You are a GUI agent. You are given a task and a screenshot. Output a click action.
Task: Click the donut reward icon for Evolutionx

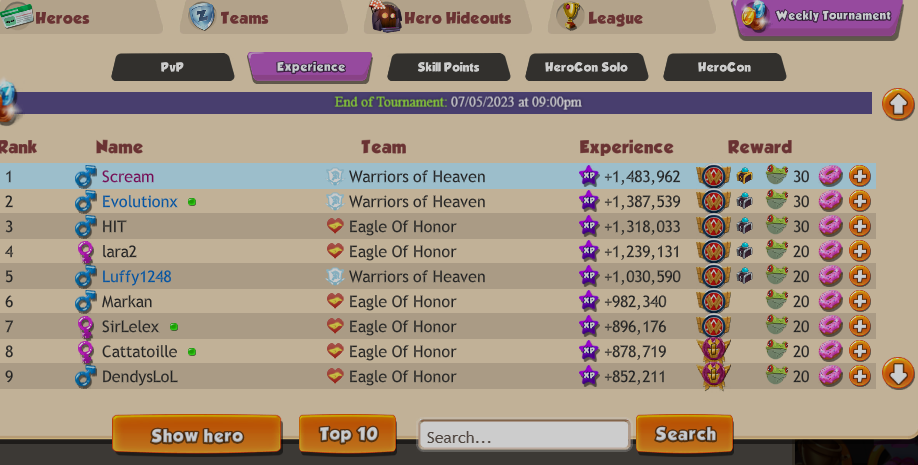click(x=830, y=201)
